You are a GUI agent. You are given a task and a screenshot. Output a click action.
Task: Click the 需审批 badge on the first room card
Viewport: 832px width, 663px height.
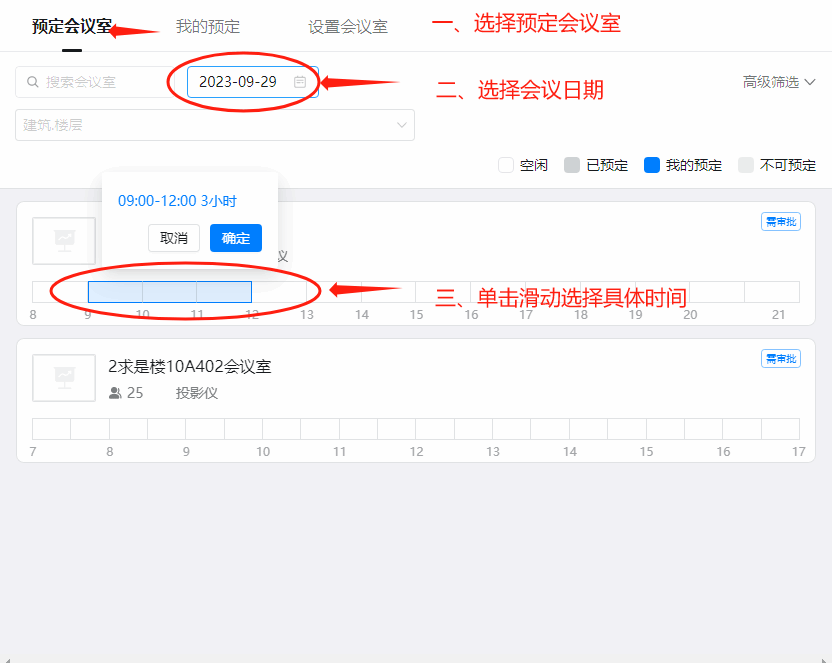click(780, 221)
